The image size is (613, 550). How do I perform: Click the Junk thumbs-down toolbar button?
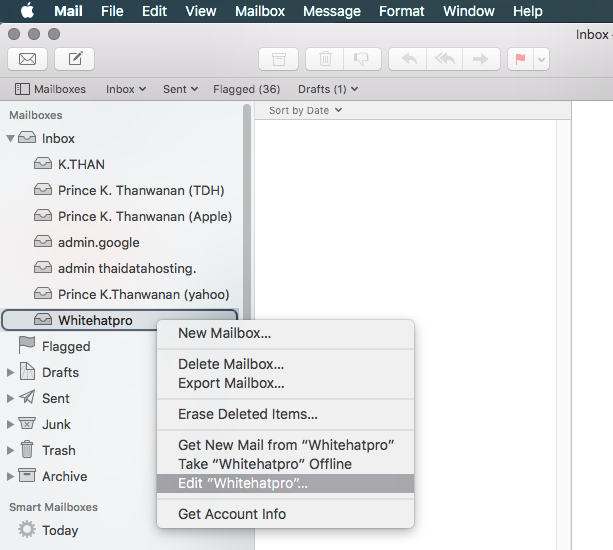tap(362, 59)
